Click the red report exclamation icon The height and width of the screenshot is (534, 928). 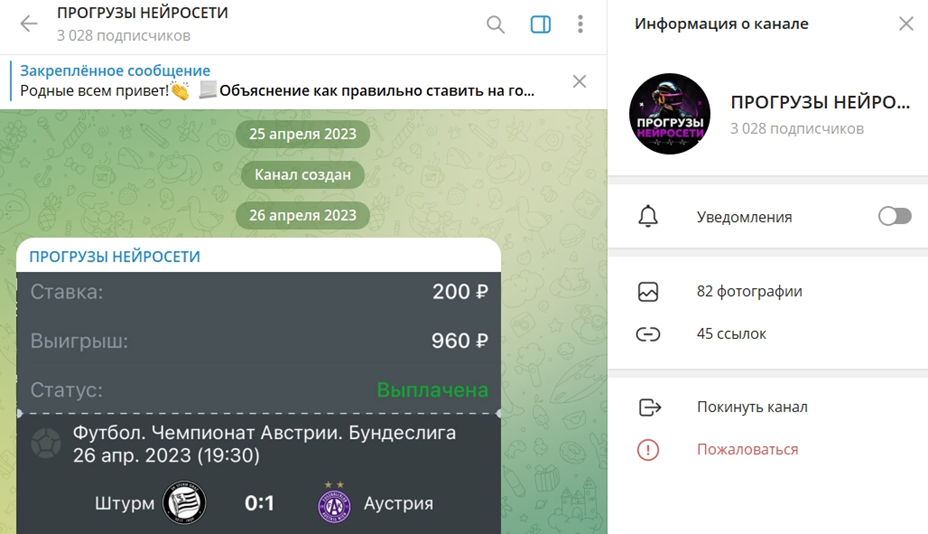648,450
